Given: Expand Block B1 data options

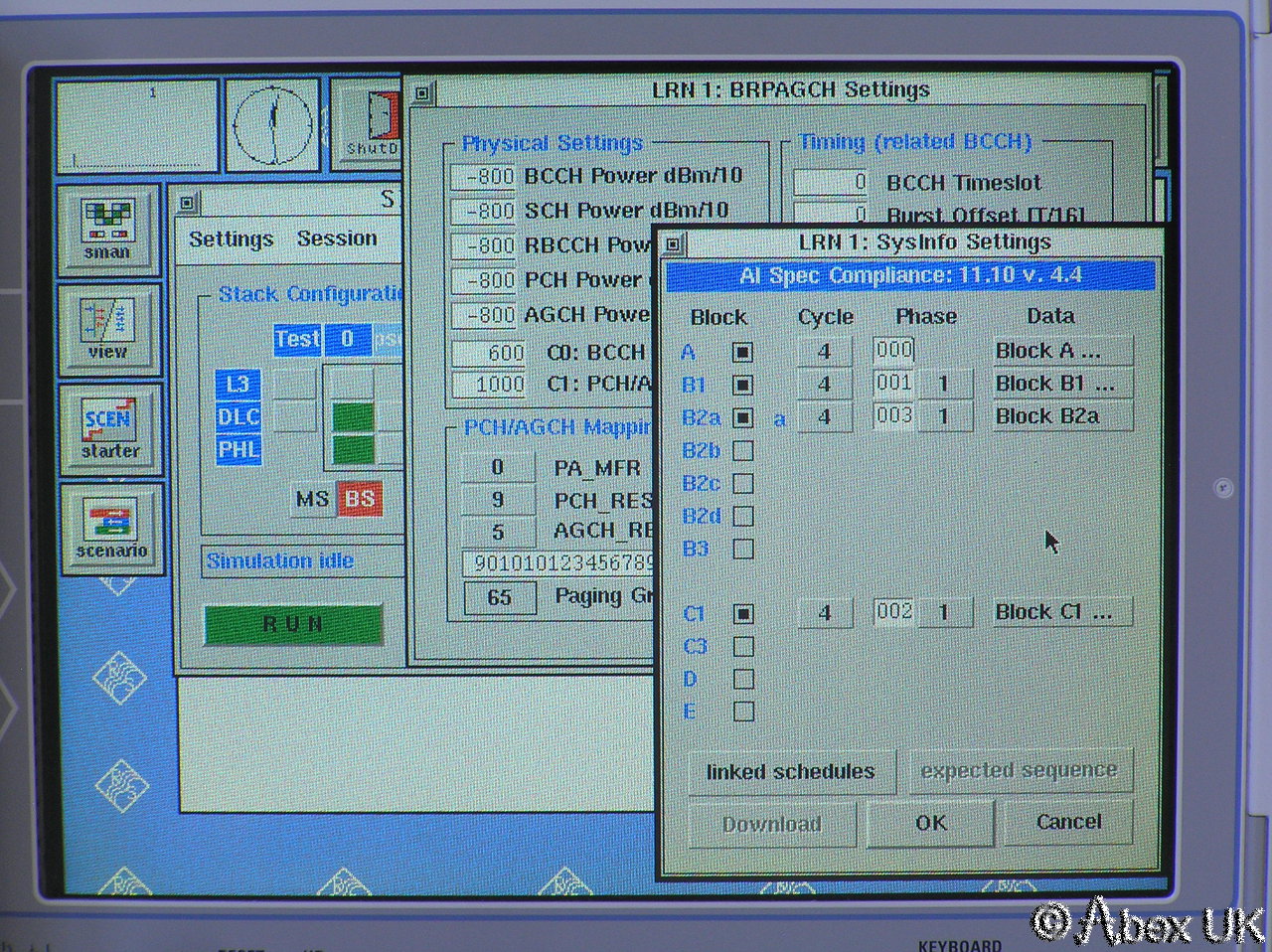Looking at the screenshot, I should point(1060,384).
